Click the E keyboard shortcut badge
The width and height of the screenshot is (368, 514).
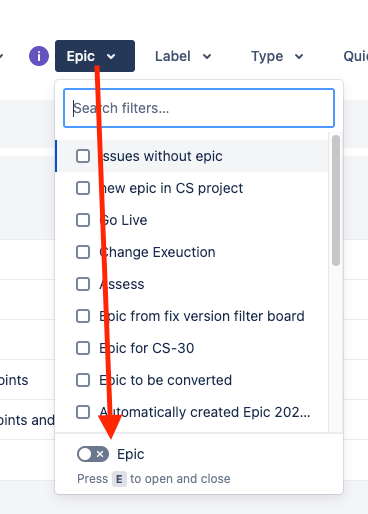coord(119,479)
